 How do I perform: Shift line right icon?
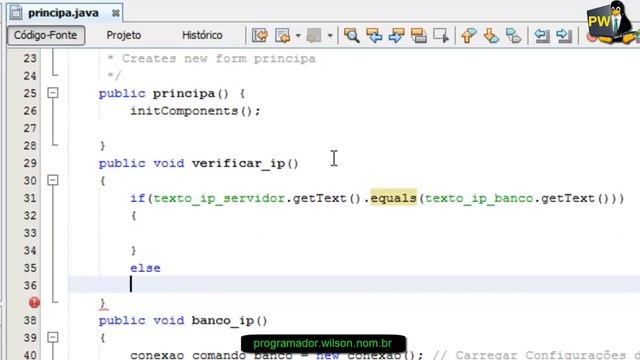(x=564, y=36)
